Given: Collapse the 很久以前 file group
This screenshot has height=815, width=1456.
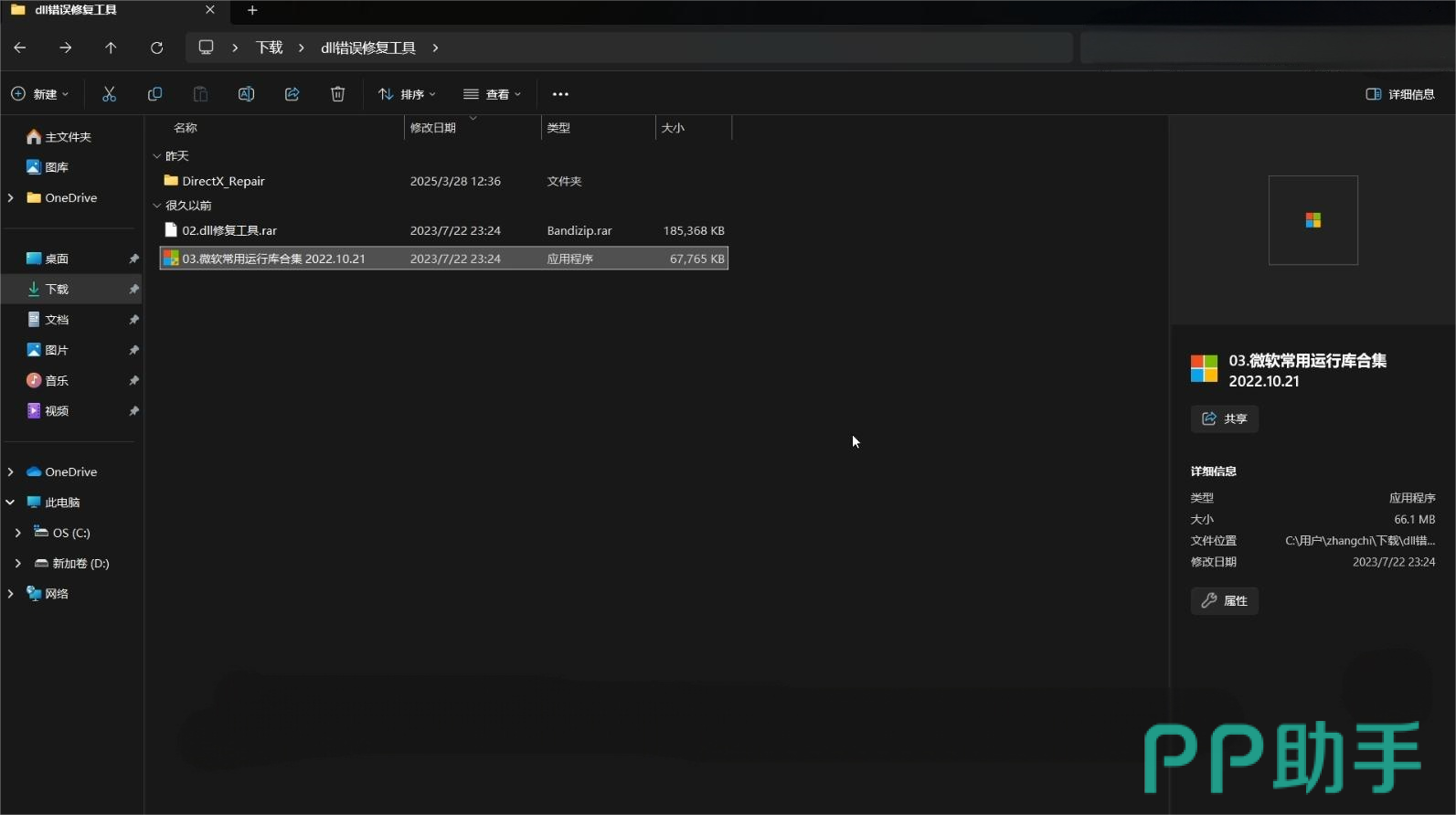Looking at the screenshot, I should 157,206.
